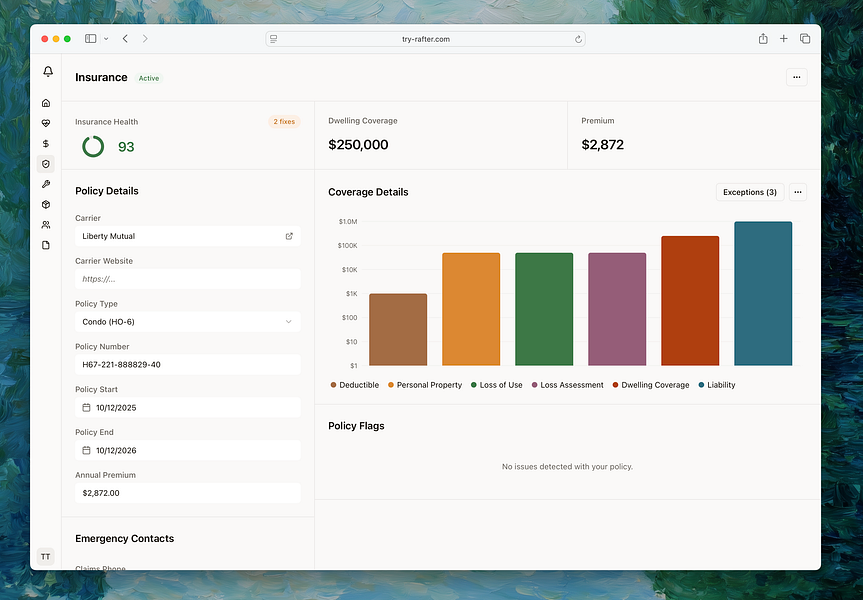Expand the Policy Type dropdown
The width and height of the screenshot is (863, 600).
(188, 322)
